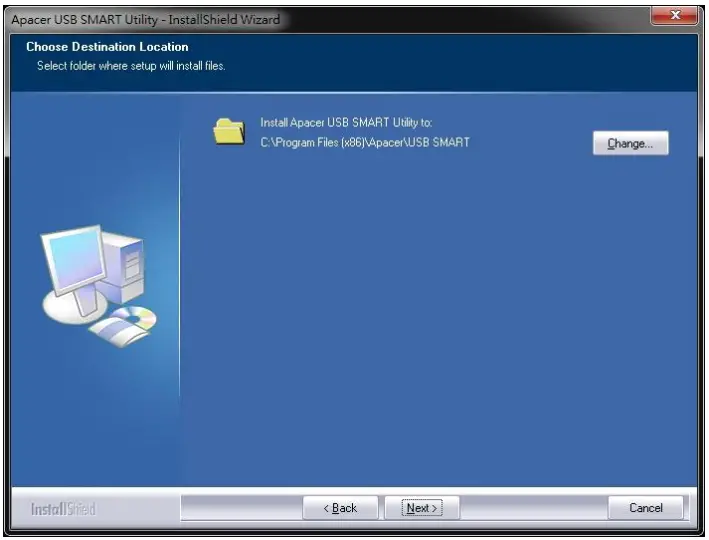The image size is (709, 540).
Task: Cancel the installation
Action: click(x=646, y=508)
